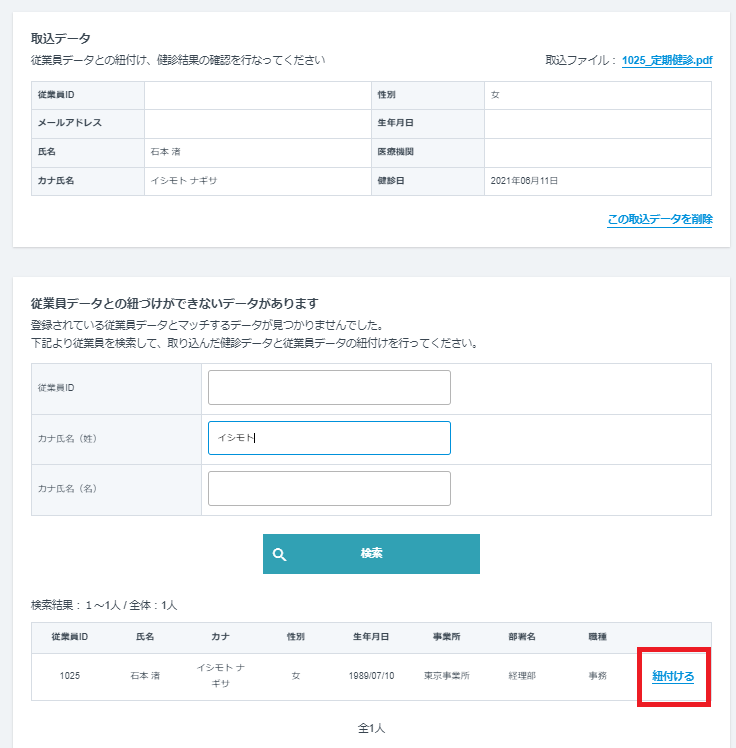Click the 従業員ID results column header

[70, 637]
